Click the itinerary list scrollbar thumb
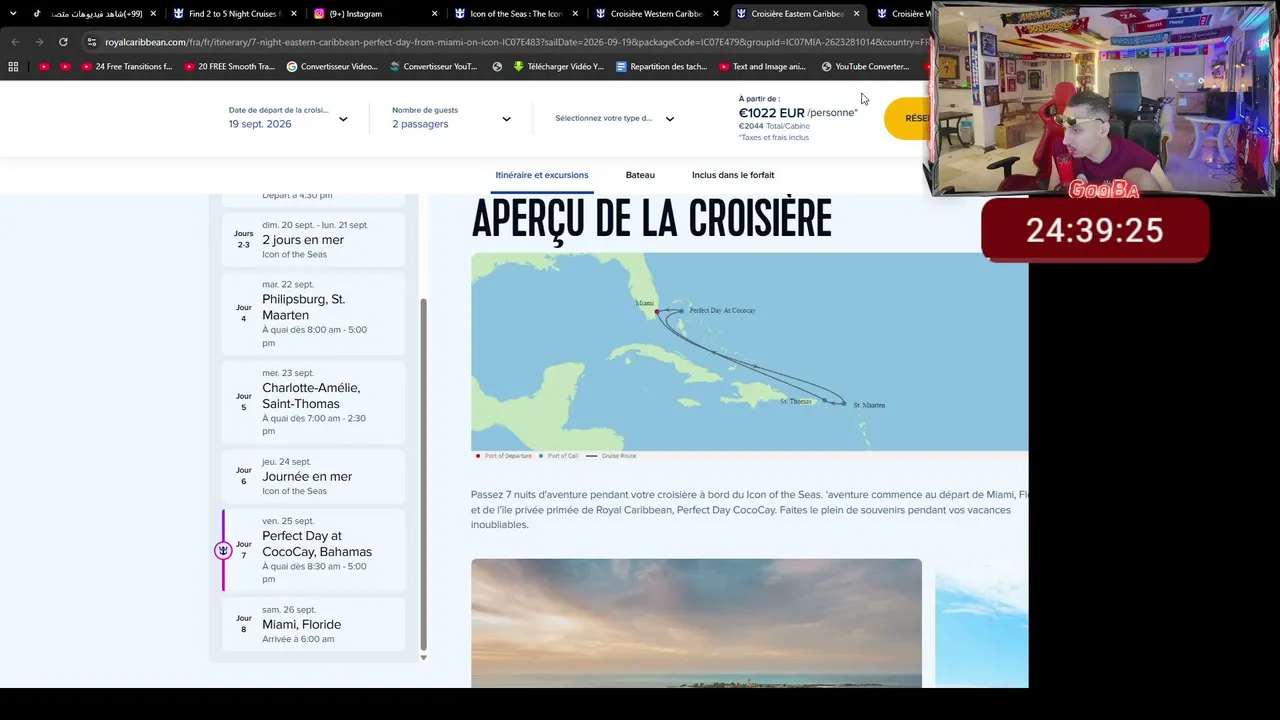 pos(423,474)
